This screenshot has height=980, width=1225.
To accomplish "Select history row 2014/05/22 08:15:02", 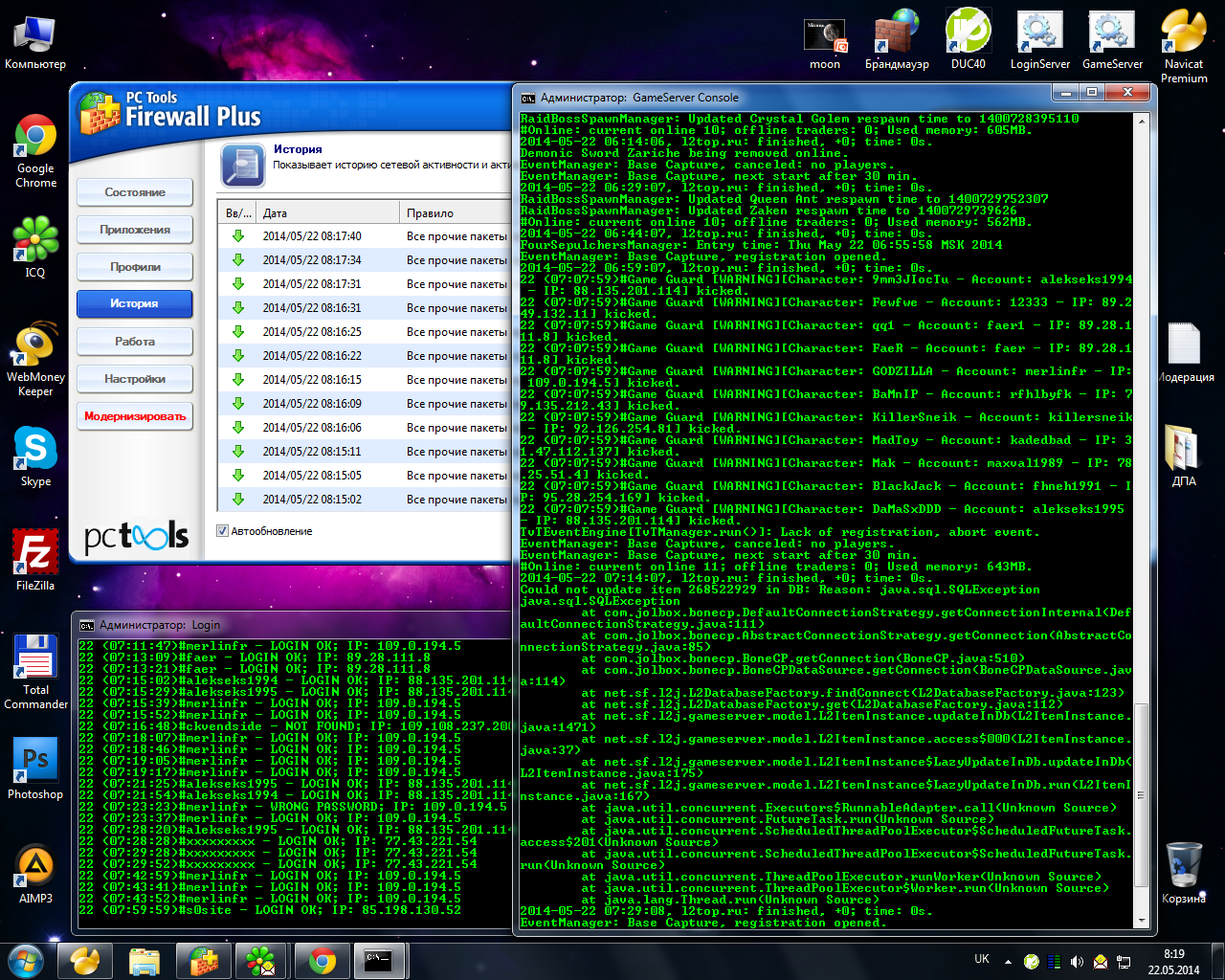I will (x=366, y=500).
